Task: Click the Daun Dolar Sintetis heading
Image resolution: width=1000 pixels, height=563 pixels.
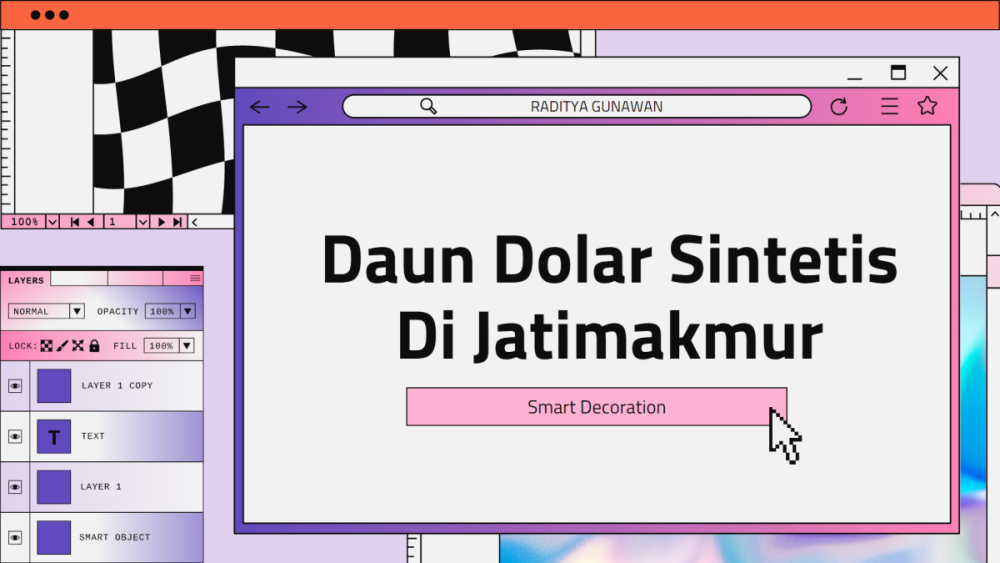Action: pos(610,260)
